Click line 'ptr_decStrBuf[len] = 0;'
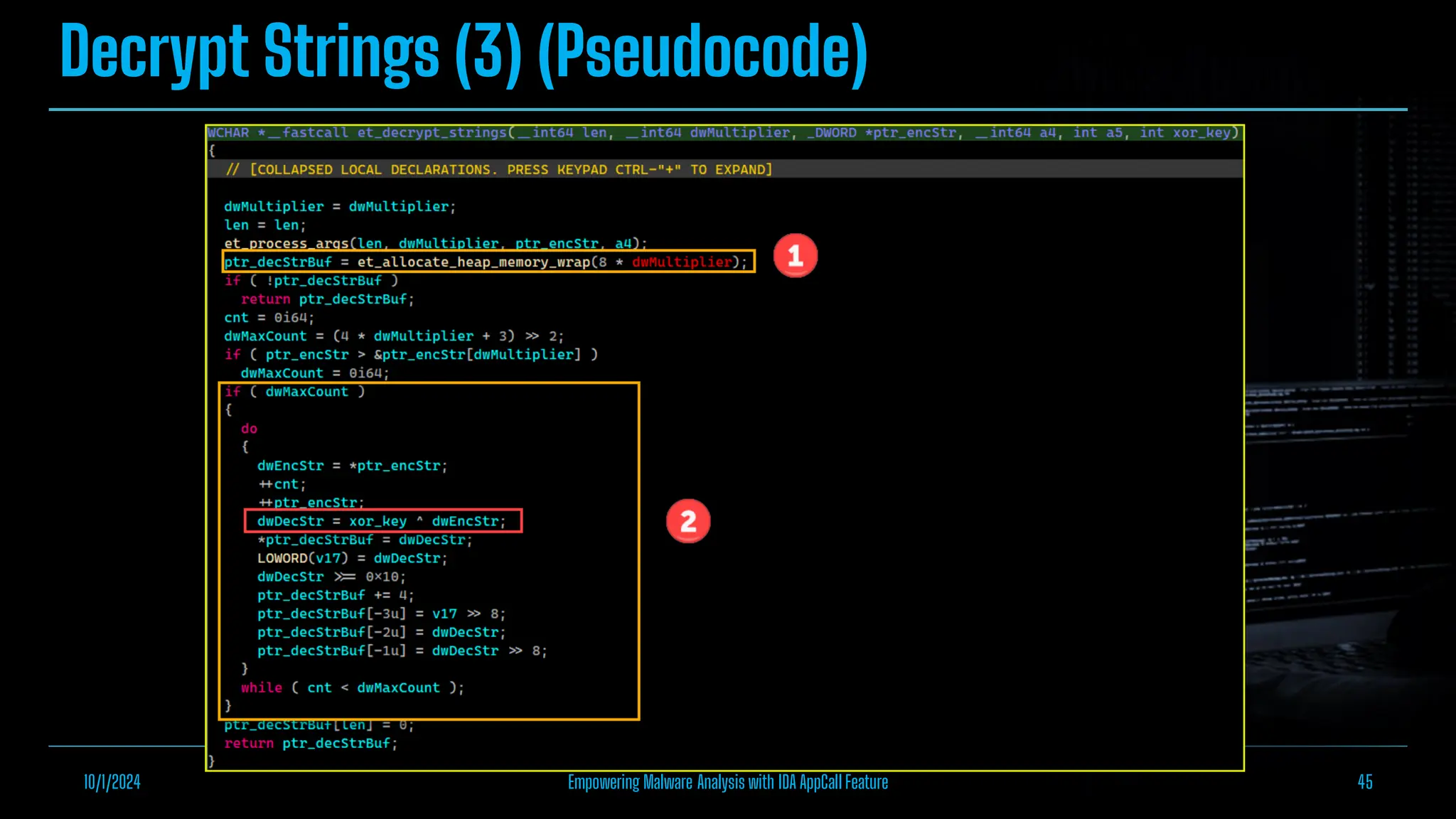Viewport: 1456px width, 819px height. click(x=319, y=725)
